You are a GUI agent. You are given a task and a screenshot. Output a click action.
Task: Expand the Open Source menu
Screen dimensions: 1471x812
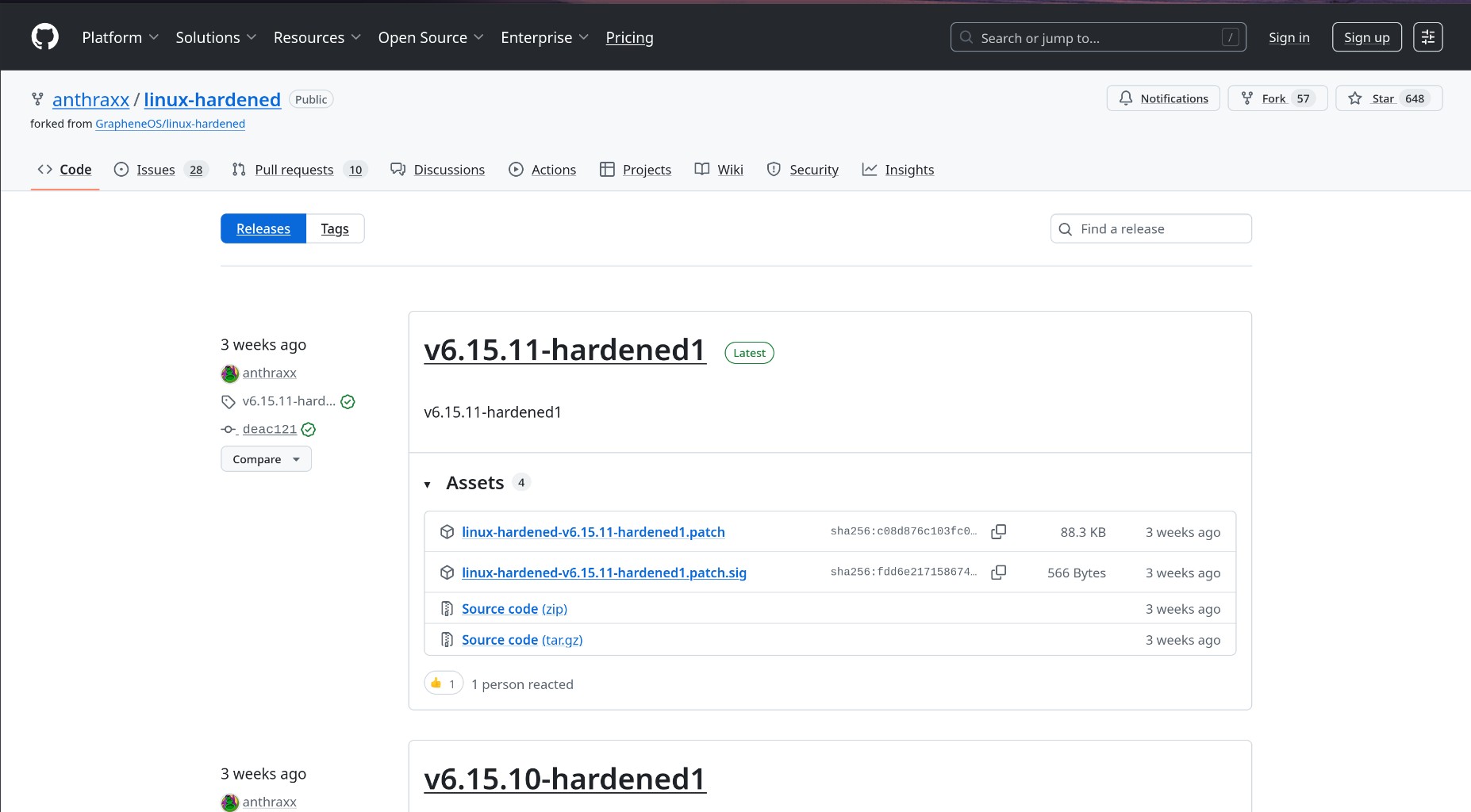(431, 37)
